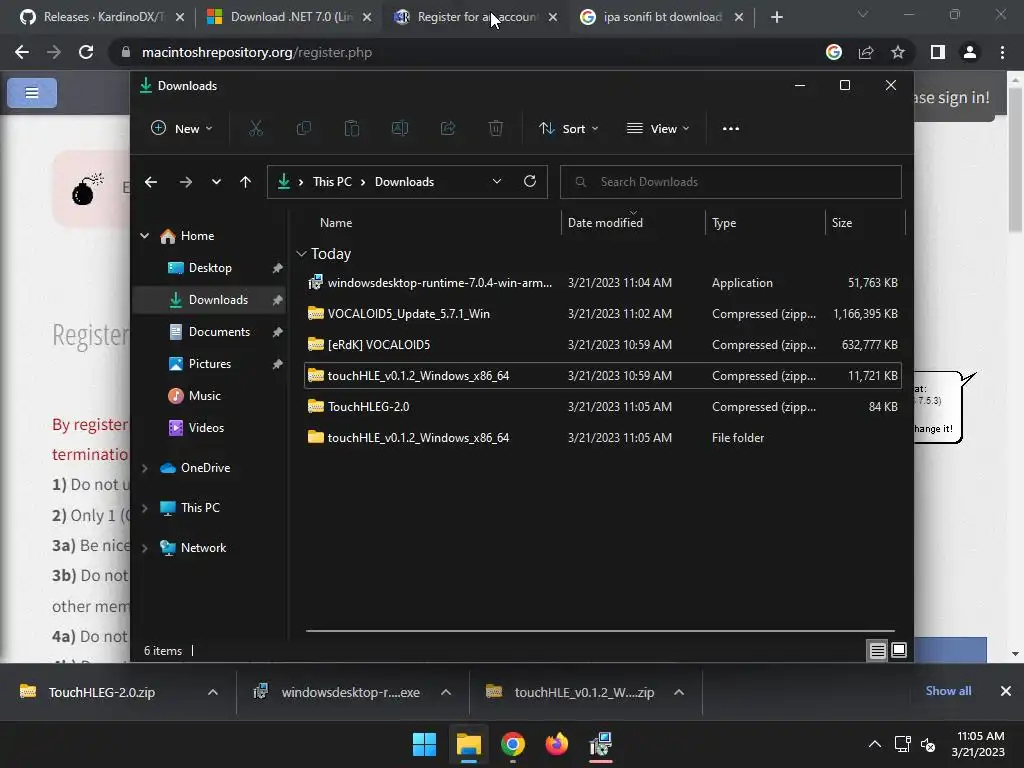
Task: Collapse the Home tree node
Action: [x=144, y=236]
